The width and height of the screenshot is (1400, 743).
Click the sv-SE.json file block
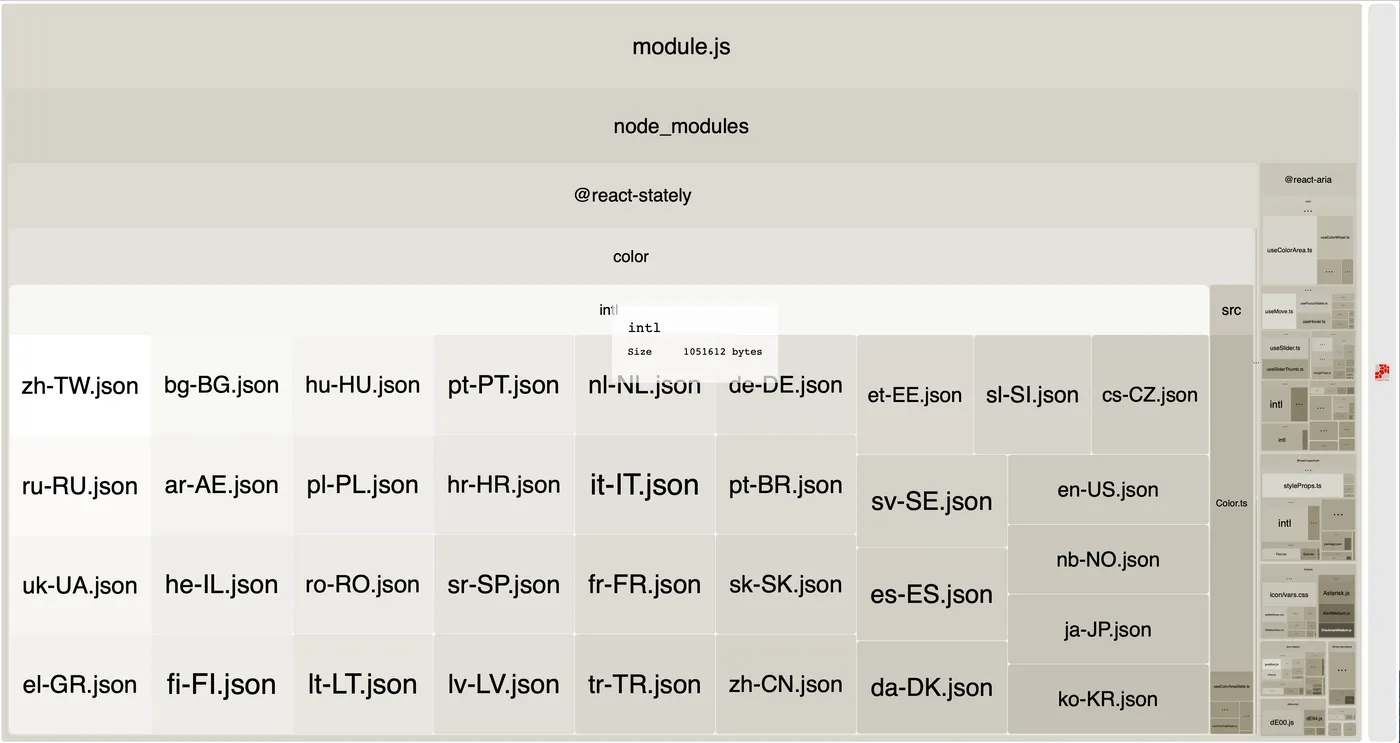[932, 501]
